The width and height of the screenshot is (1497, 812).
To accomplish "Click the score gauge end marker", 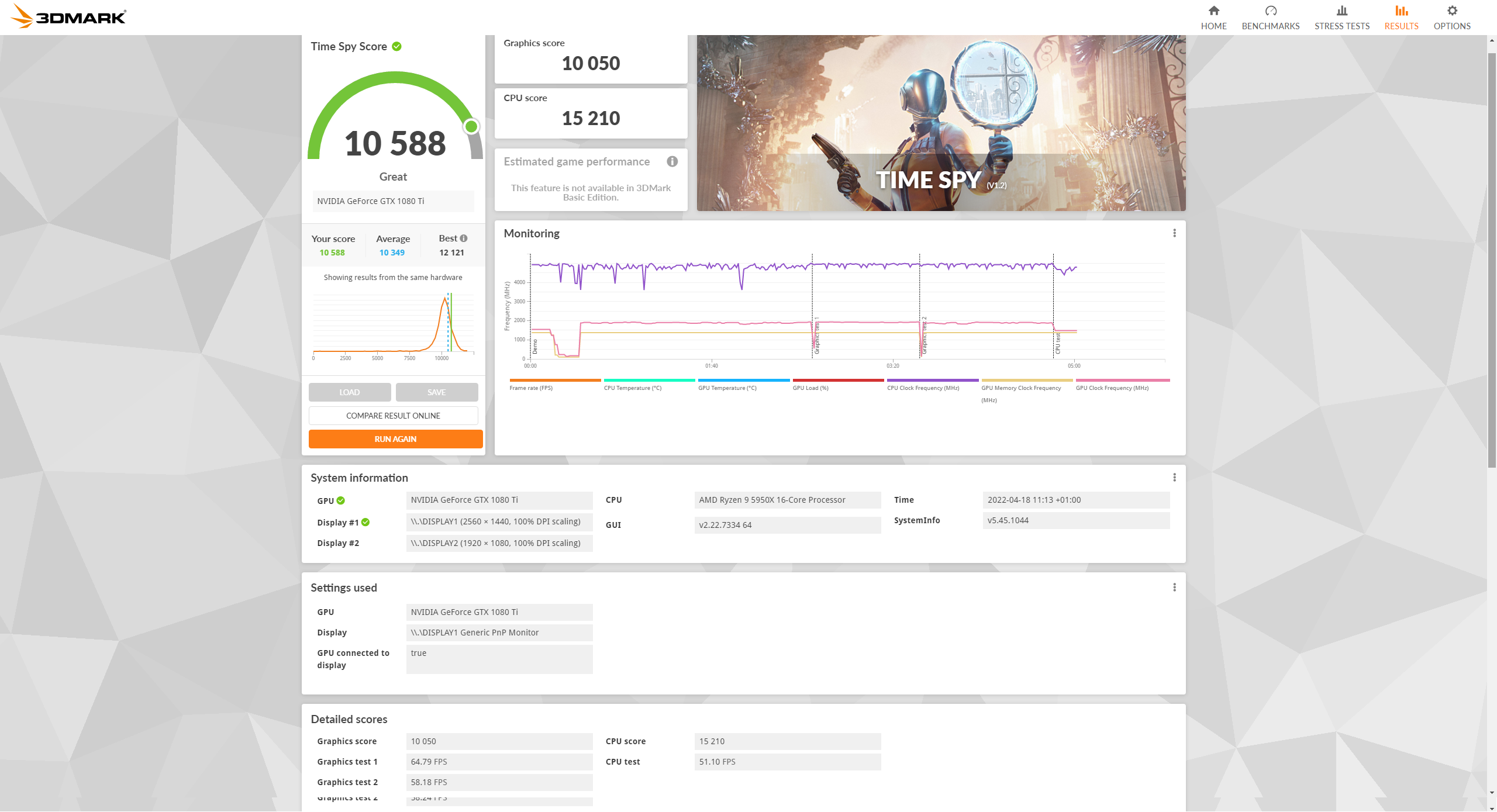I will 471,126.
